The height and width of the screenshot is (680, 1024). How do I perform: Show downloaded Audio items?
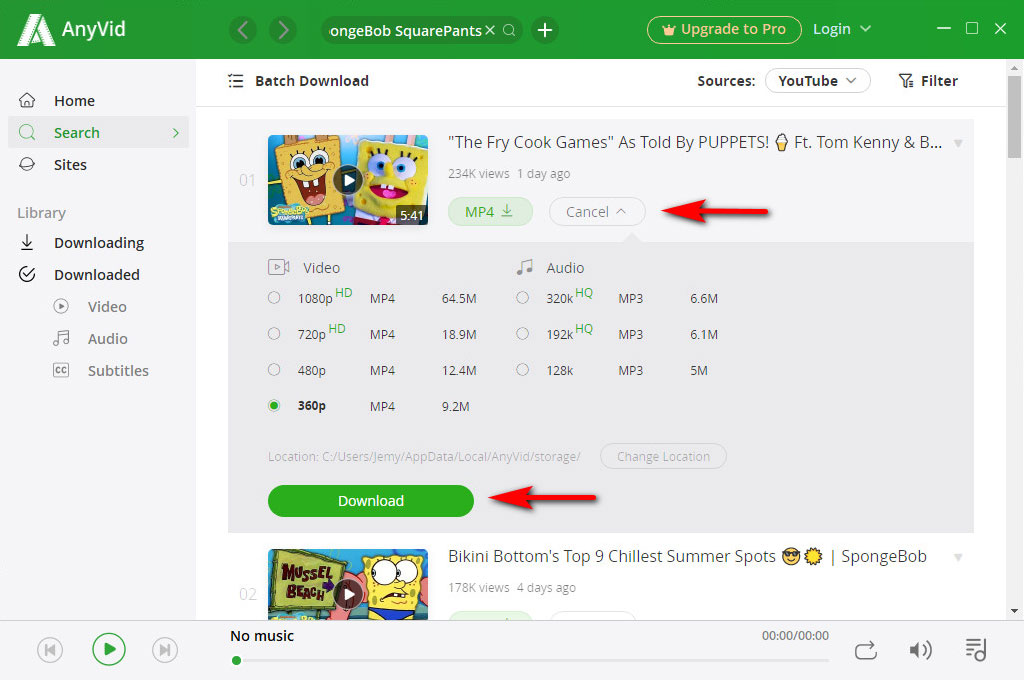pyautogui.click(x=106, y=339)
